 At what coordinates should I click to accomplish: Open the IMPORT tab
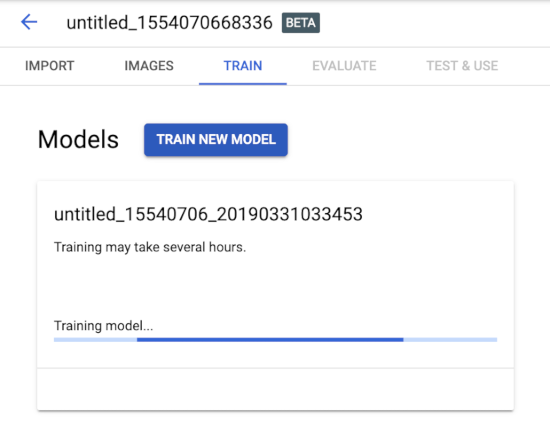(49, 66)
